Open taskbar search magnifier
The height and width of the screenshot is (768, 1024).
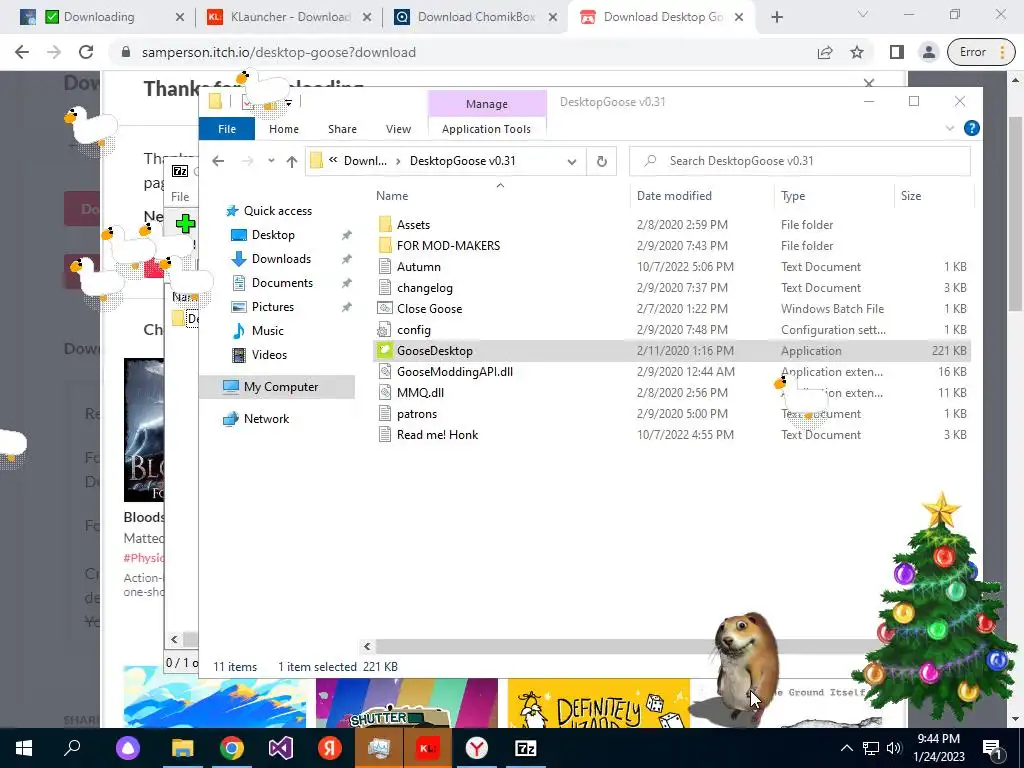pyautogui.click(x=72, y=748)
